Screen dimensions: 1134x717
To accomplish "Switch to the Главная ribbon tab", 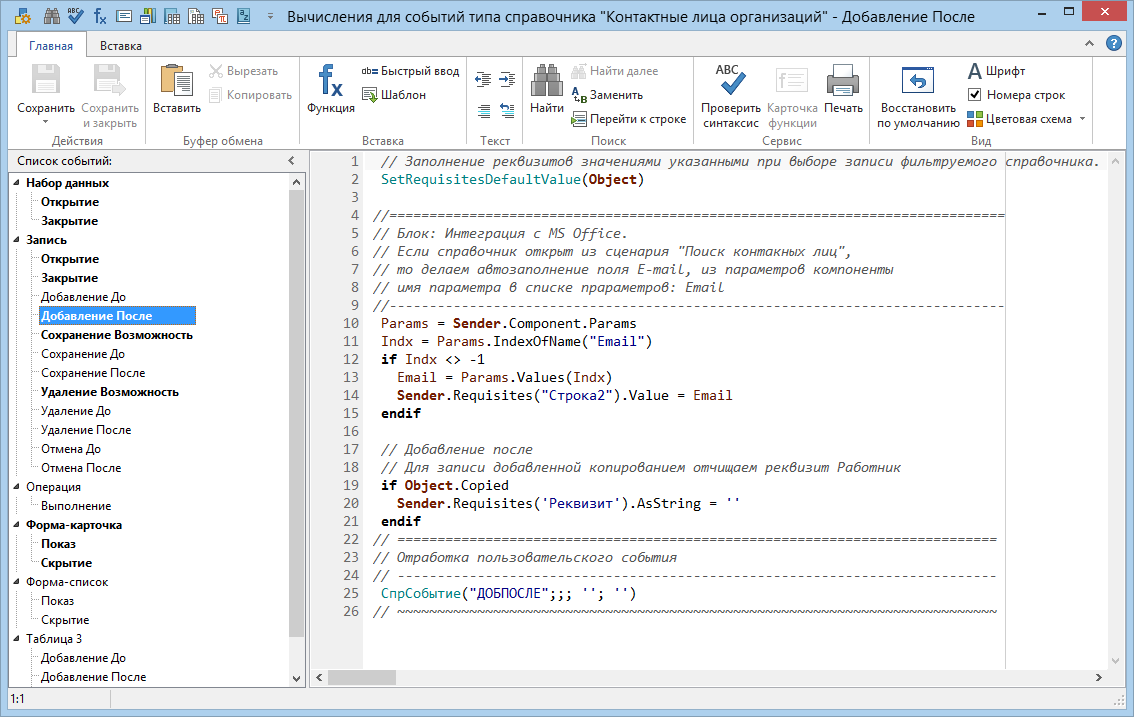I will 50,46.
